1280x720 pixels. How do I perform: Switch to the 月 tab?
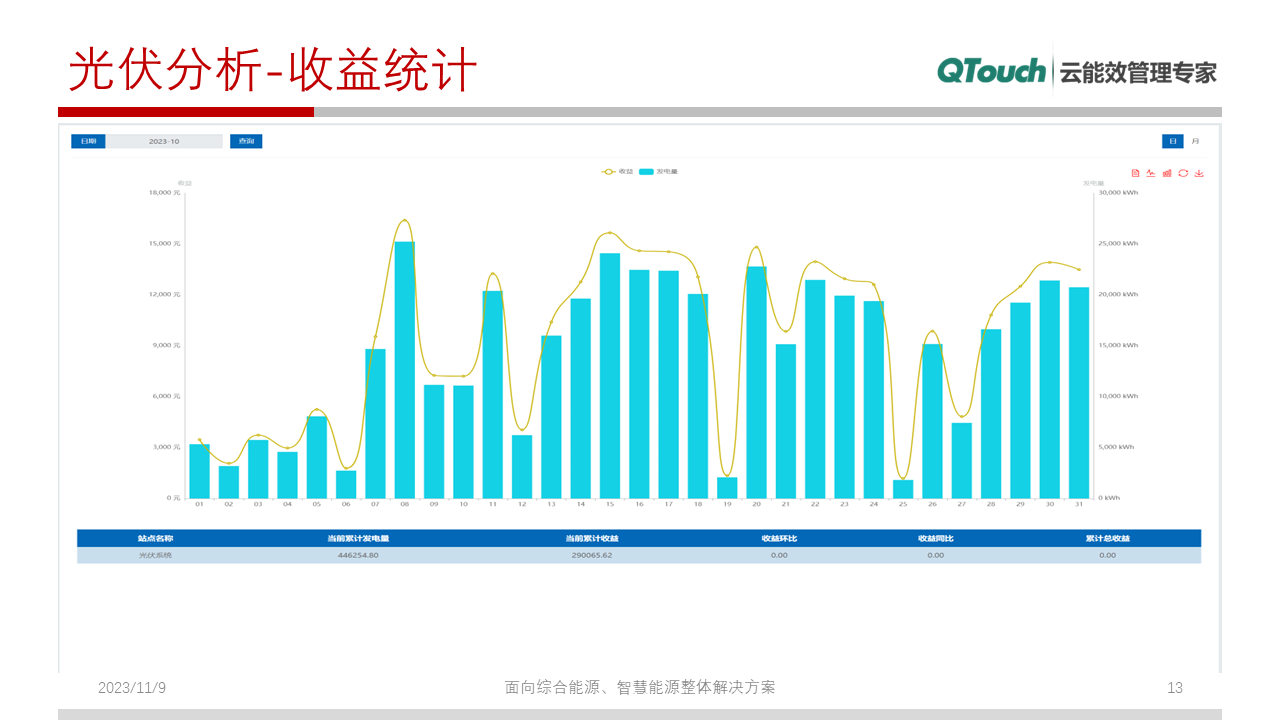pyautogui.click(x=1195, y=141)
